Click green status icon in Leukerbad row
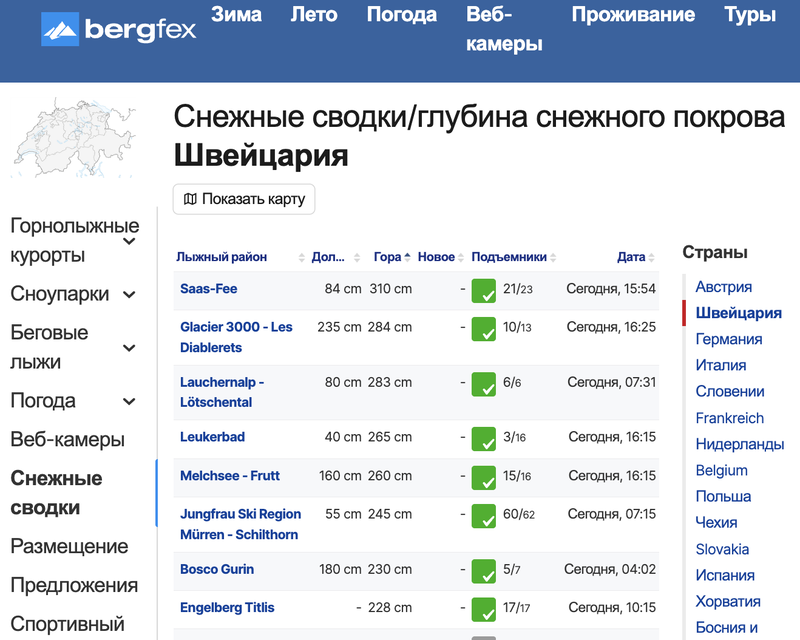The width and height of the screenshot is (800, 640). point(484,439)
